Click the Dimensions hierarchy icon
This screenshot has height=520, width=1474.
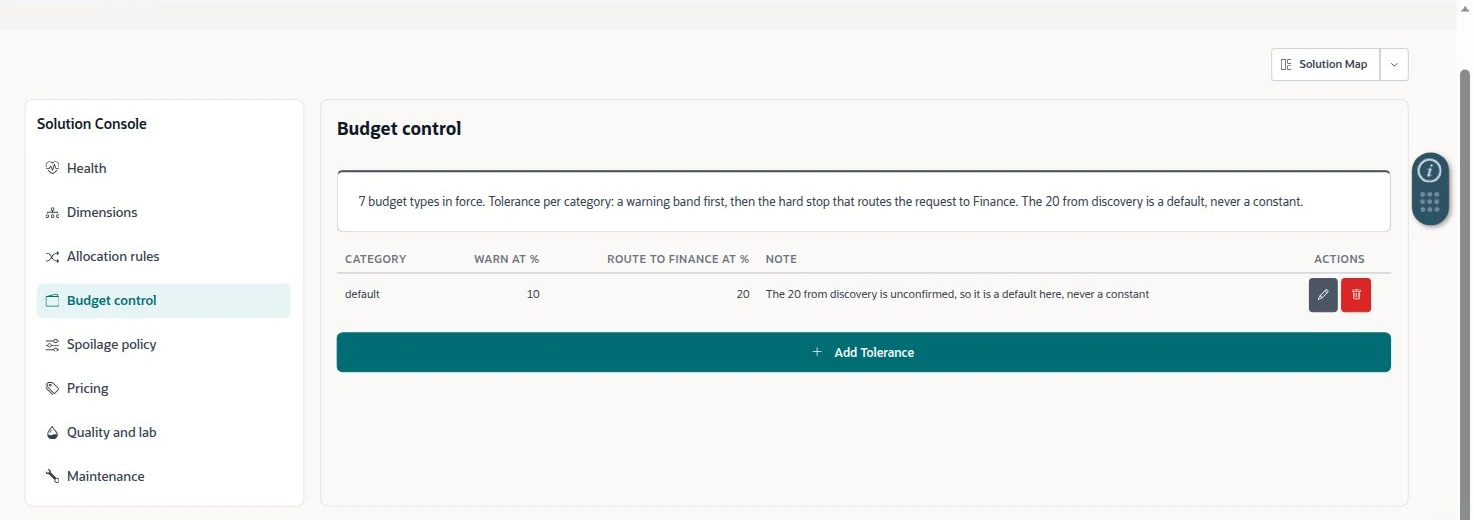click(x=52, y=212)
